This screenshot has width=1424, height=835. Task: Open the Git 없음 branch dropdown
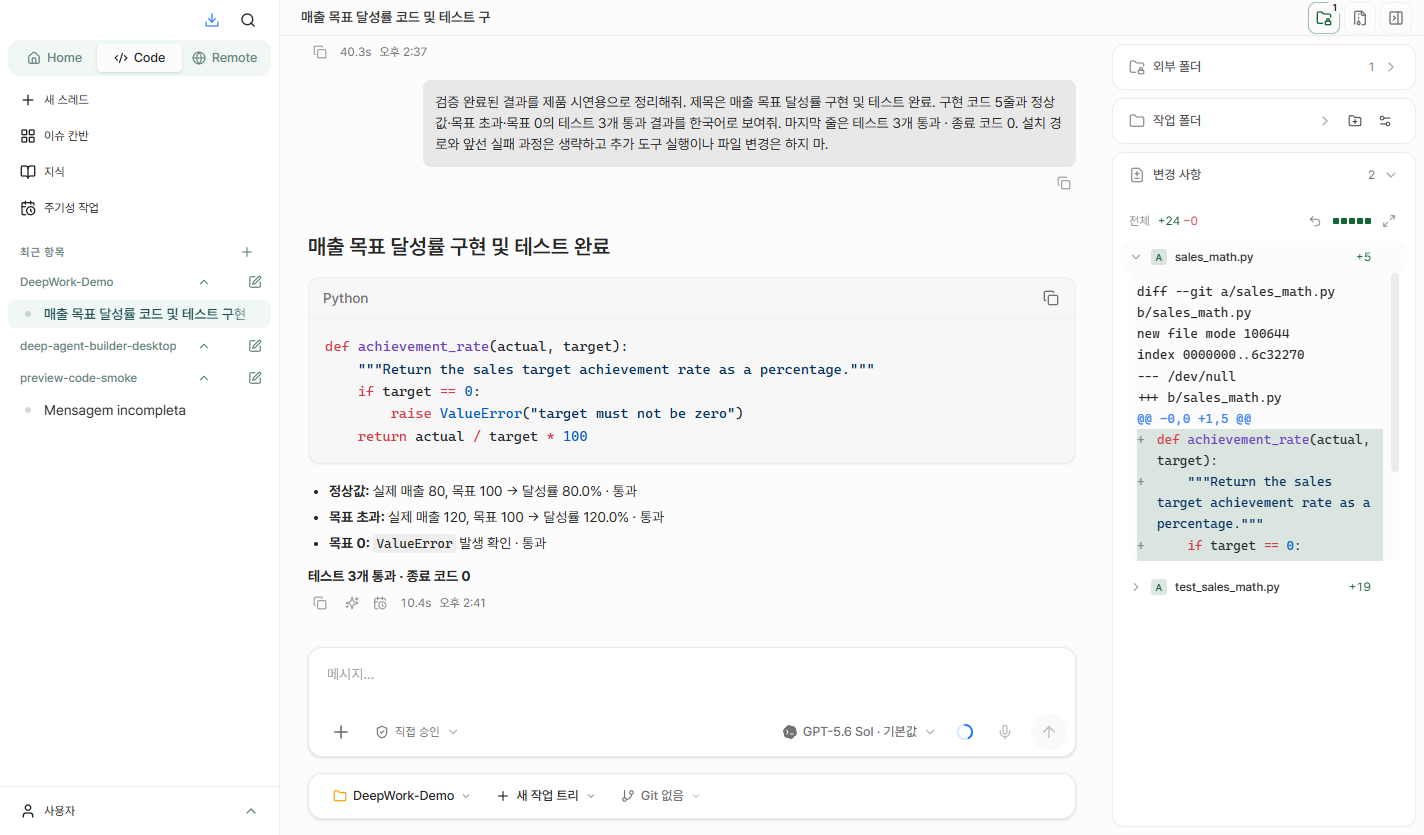tap(660, 796)
